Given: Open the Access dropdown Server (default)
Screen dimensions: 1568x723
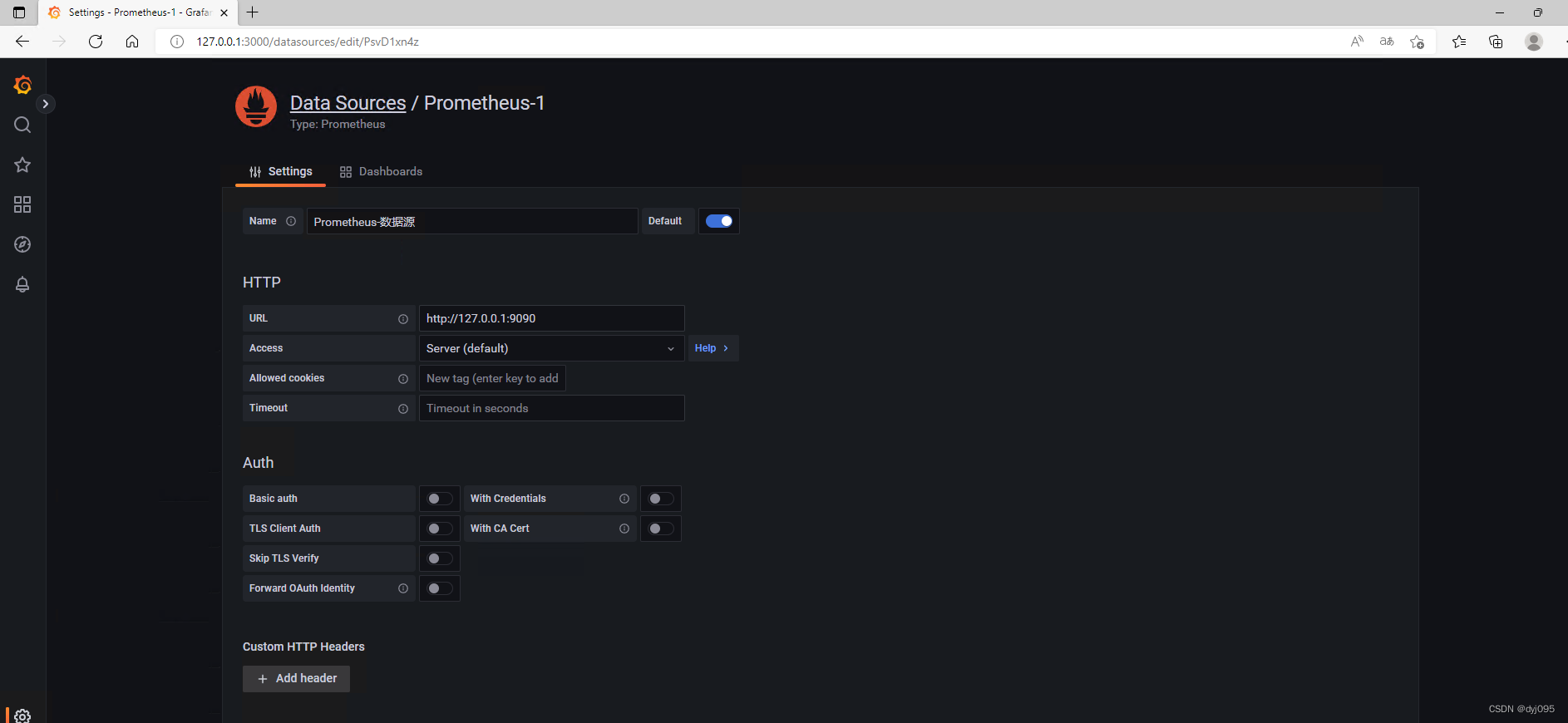Looking at the screenshot, I should tap(552, 348).
